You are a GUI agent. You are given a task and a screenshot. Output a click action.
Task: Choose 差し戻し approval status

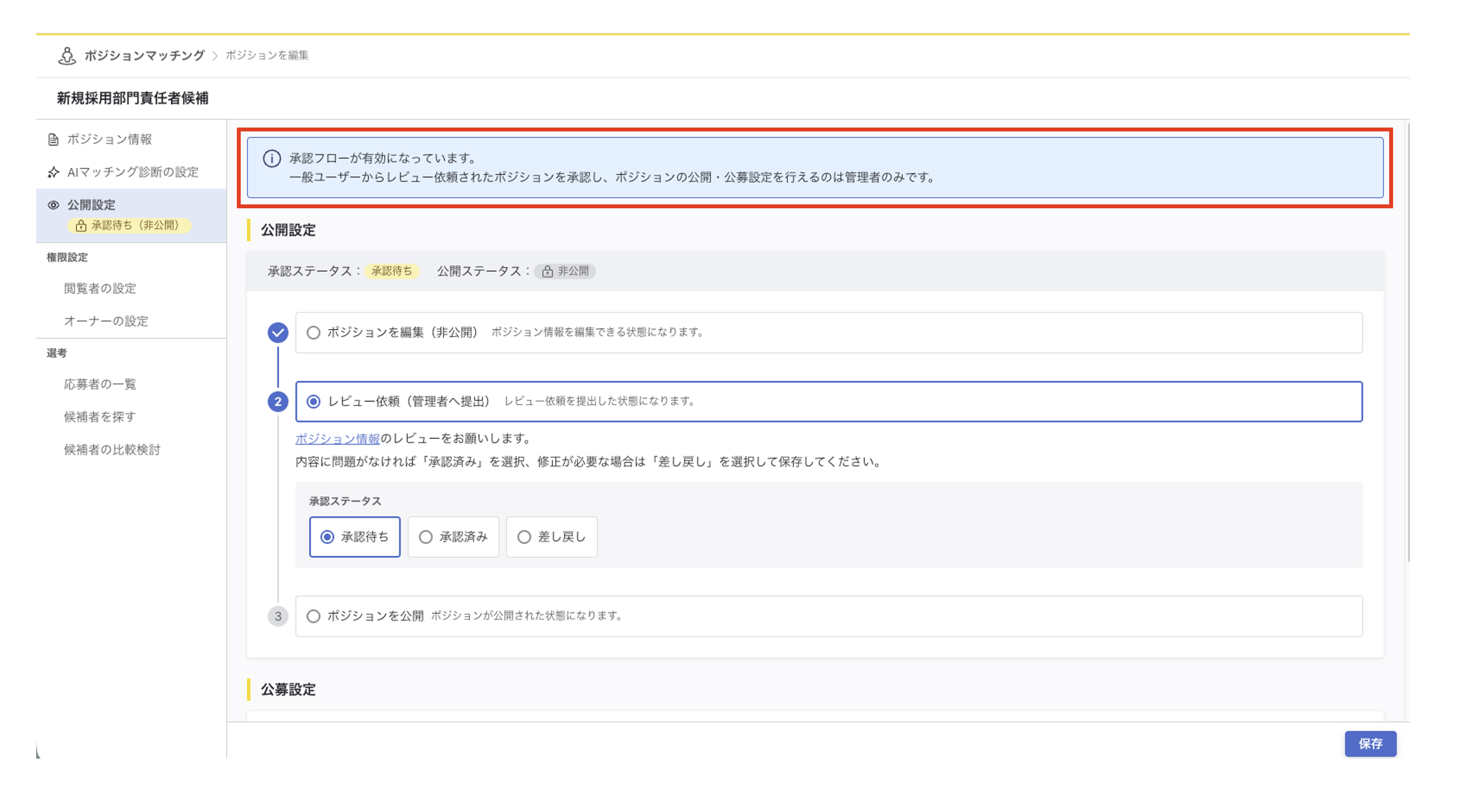552,537
